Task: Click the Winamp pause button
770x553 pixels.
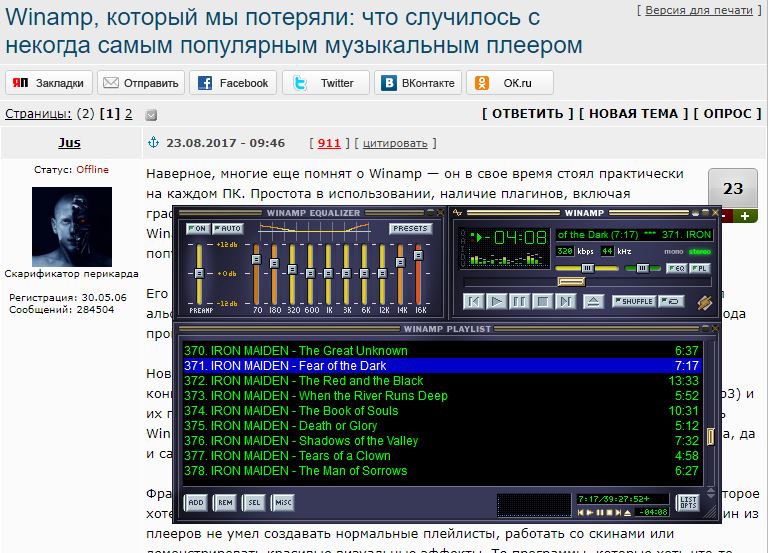Action: 519,301
